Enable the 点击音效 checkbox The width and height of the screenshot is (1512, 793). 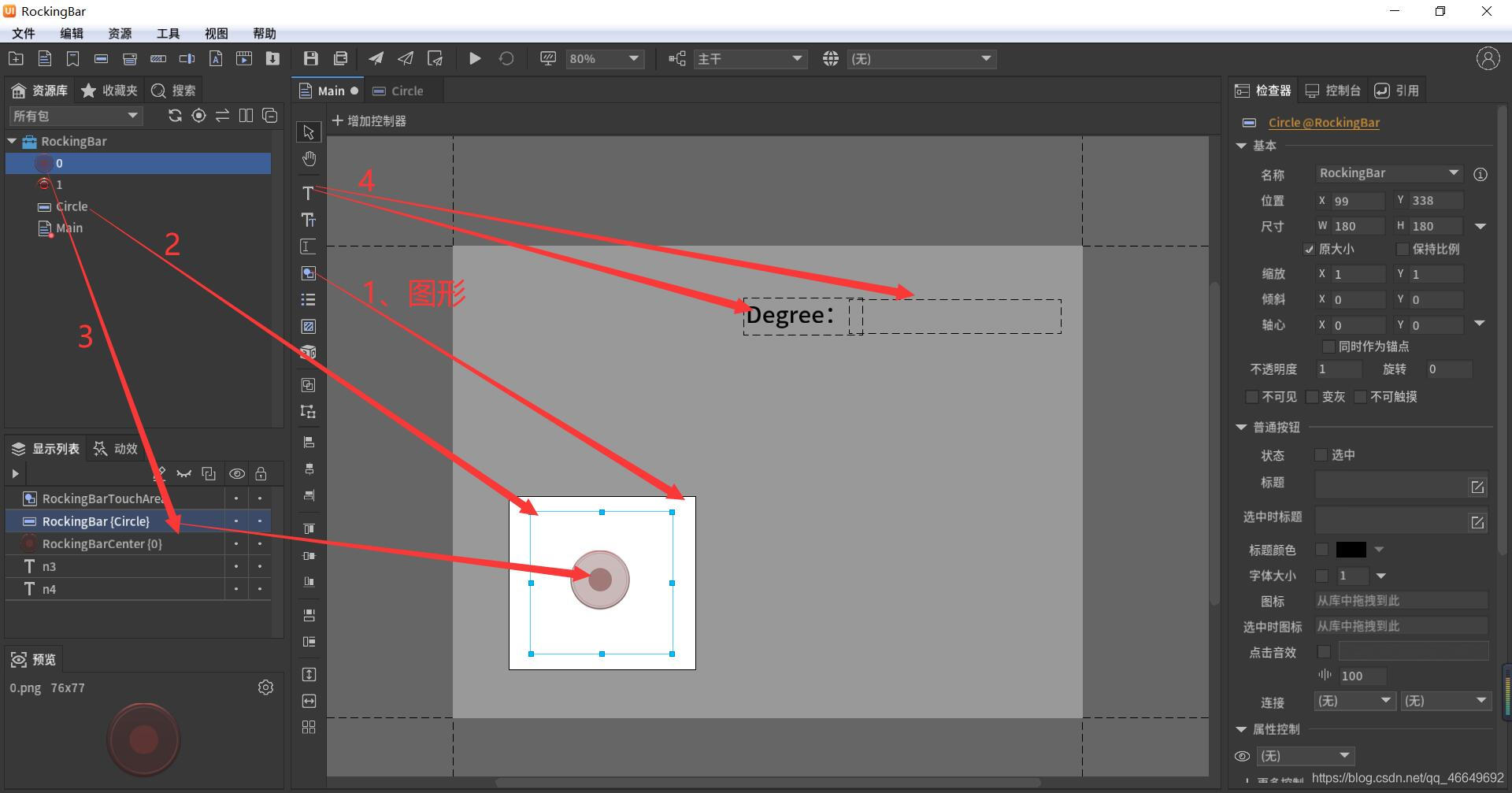[1324, 652]
